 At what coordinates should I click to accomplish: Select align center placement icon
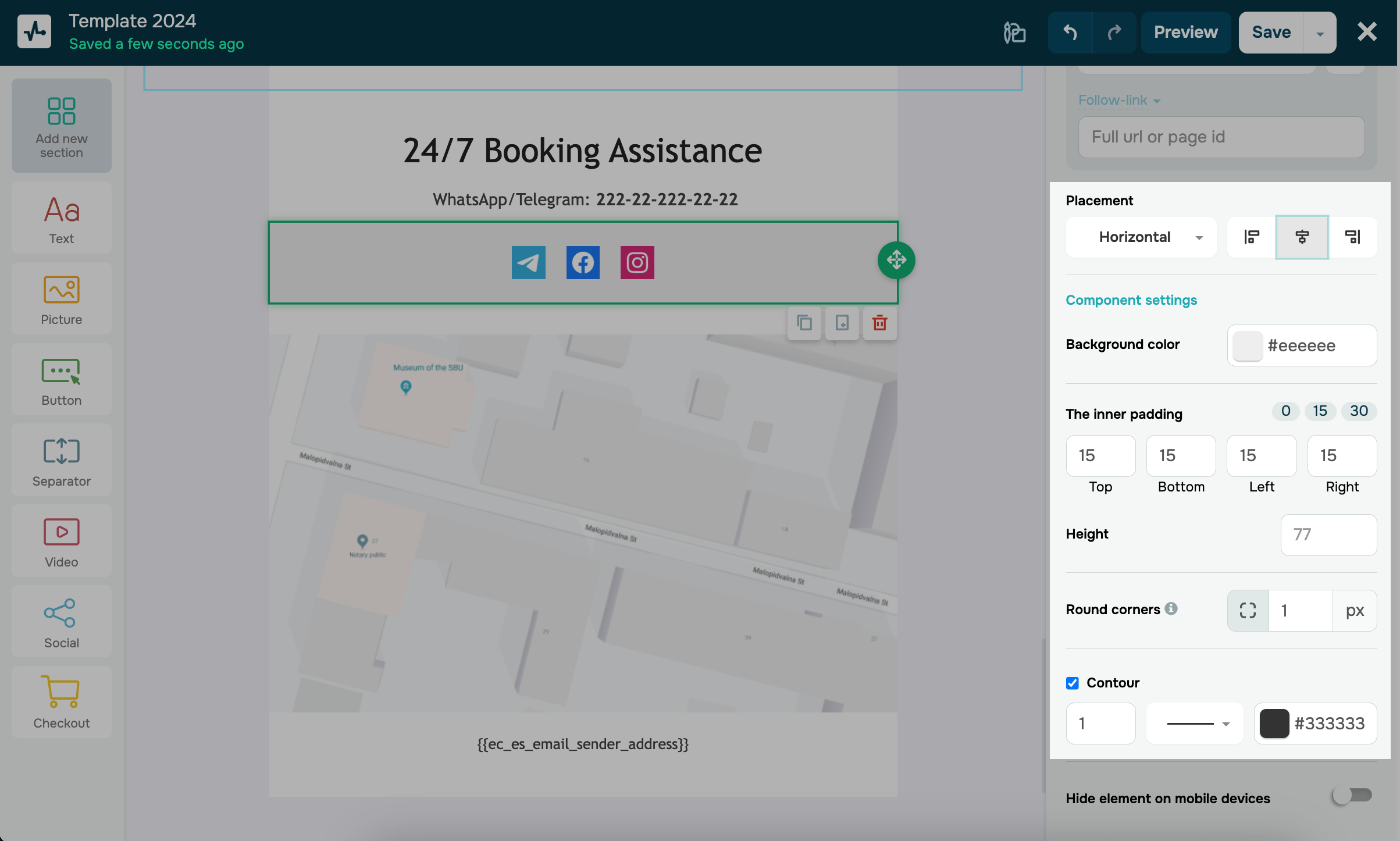tap(1302, 237)
